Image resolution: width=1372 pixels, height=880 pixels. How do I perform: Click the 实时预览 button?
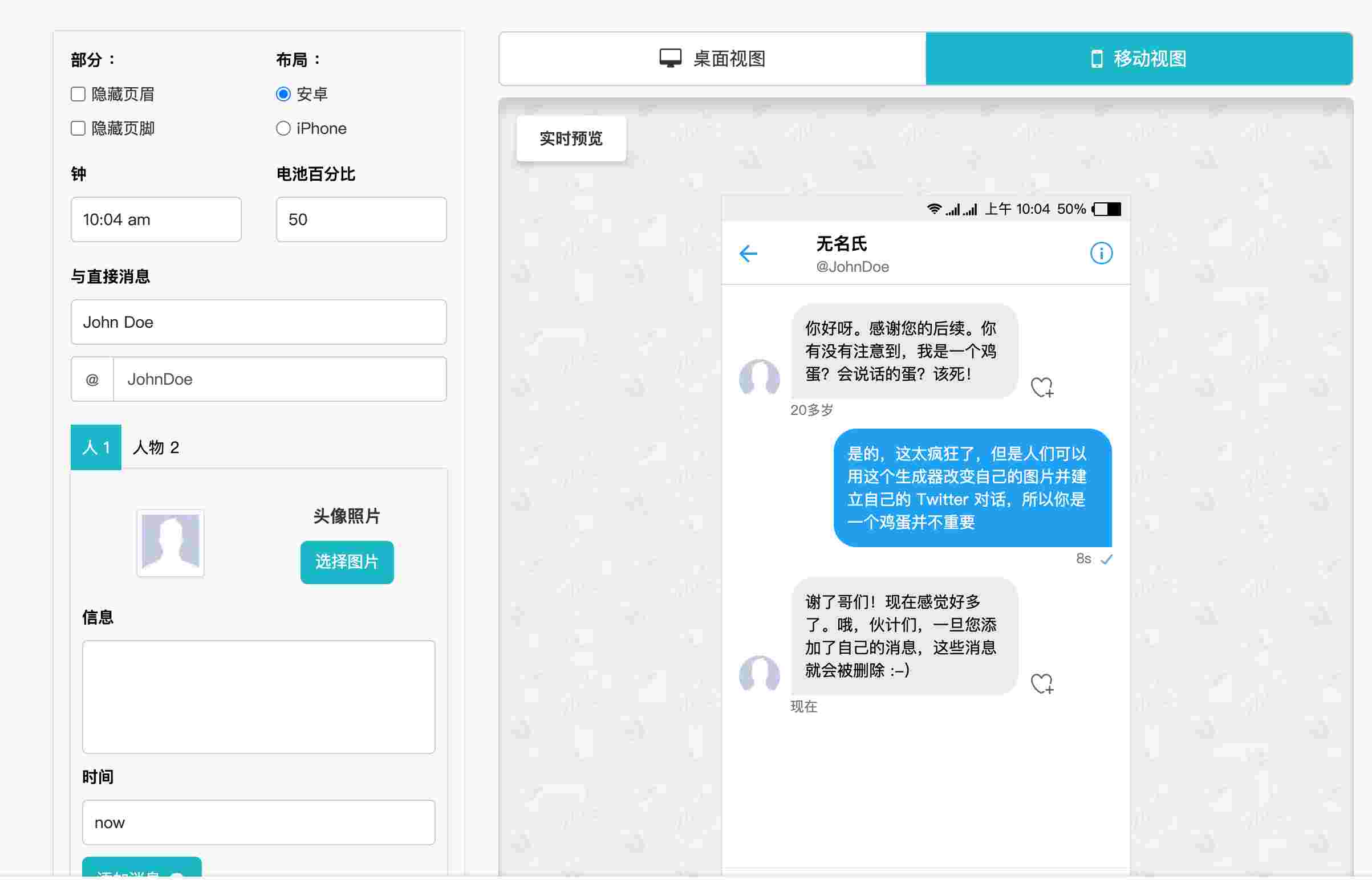[x=571, y=139]
